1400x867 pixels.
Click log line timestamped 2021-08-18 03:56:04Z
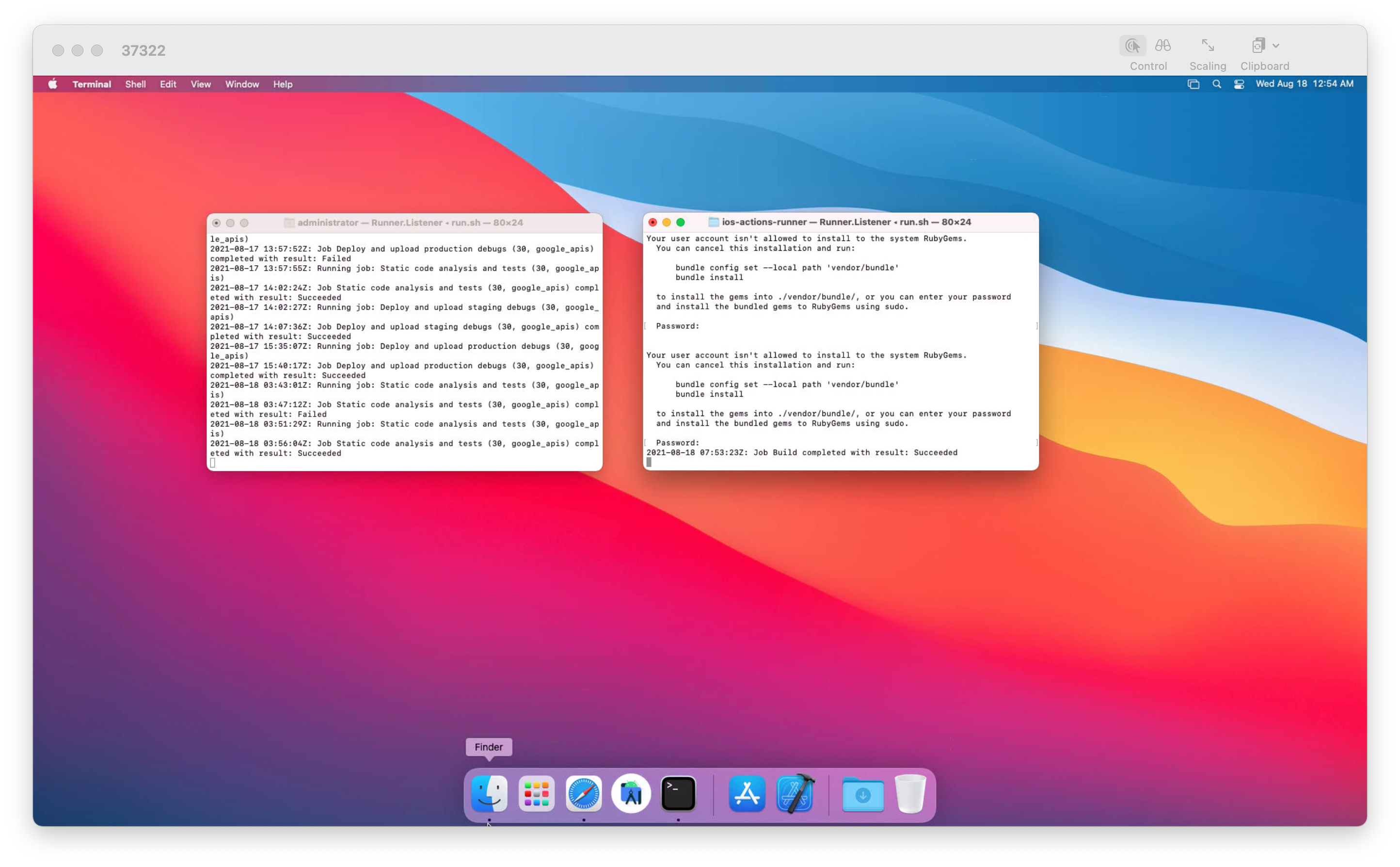pos(404,448)
